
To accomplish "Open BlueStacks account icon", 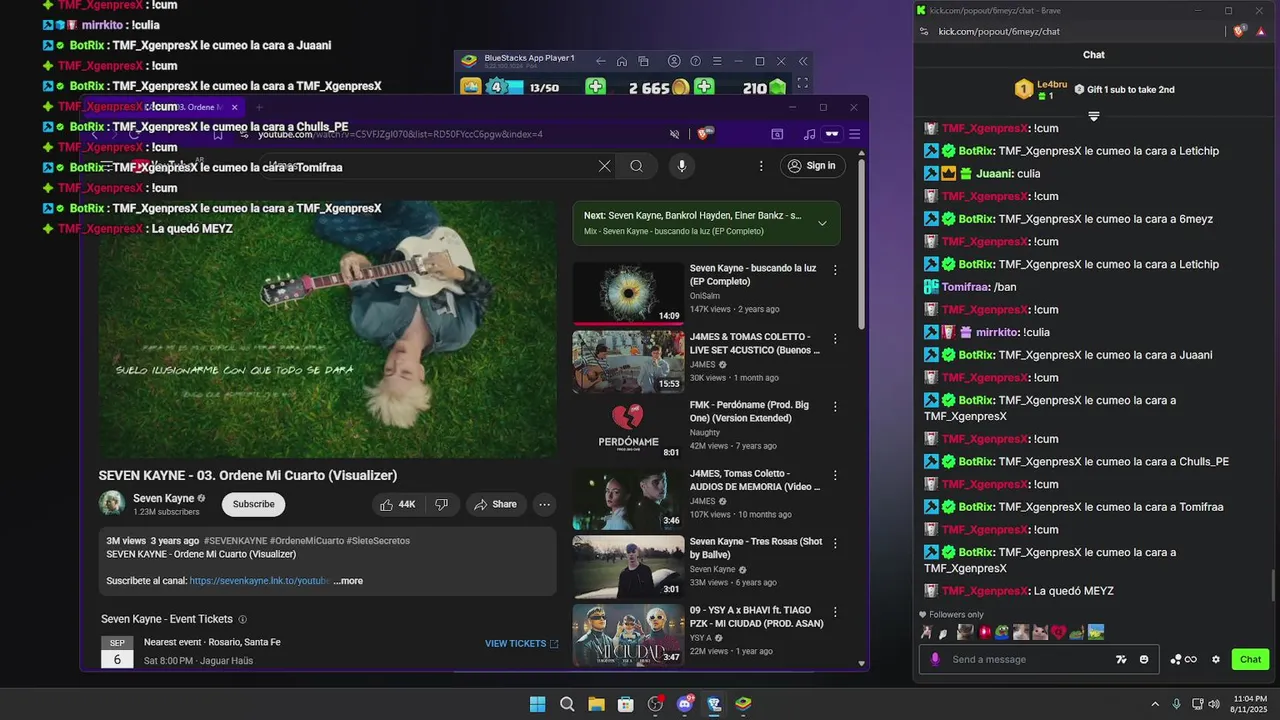I will [x=674, y=61].
